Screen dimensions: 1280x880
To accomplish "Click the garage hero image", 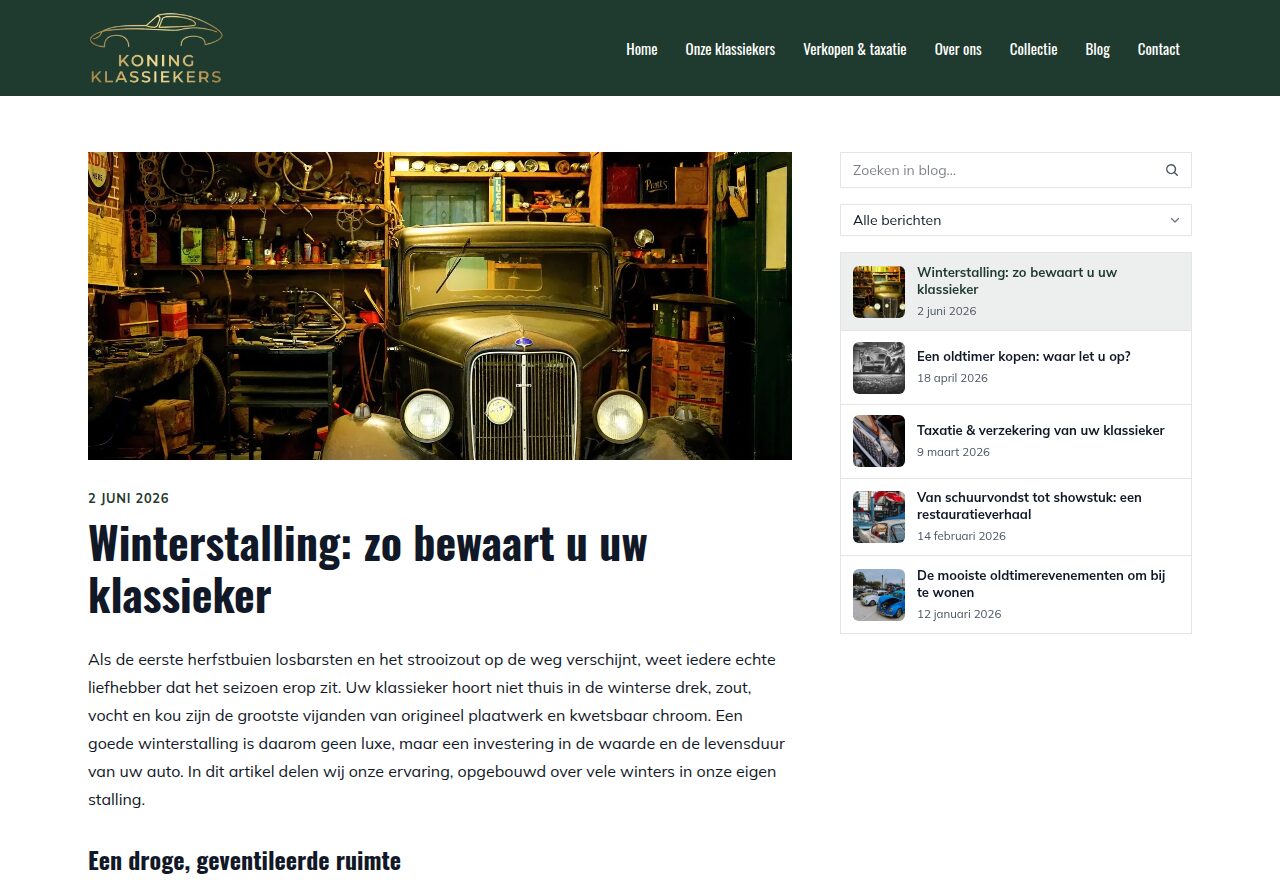I will tap(440, 306).
